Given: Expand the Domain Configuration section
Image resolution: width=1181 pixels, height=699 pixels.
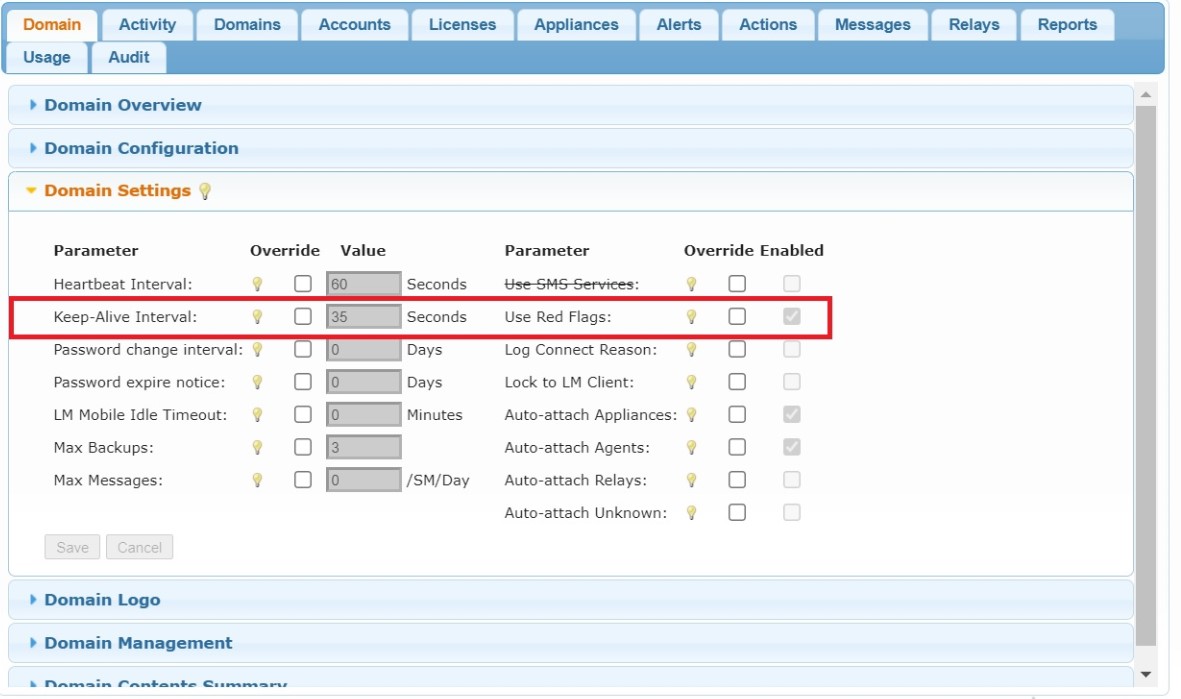Looking at the screenshot, I should pos(570,148).
